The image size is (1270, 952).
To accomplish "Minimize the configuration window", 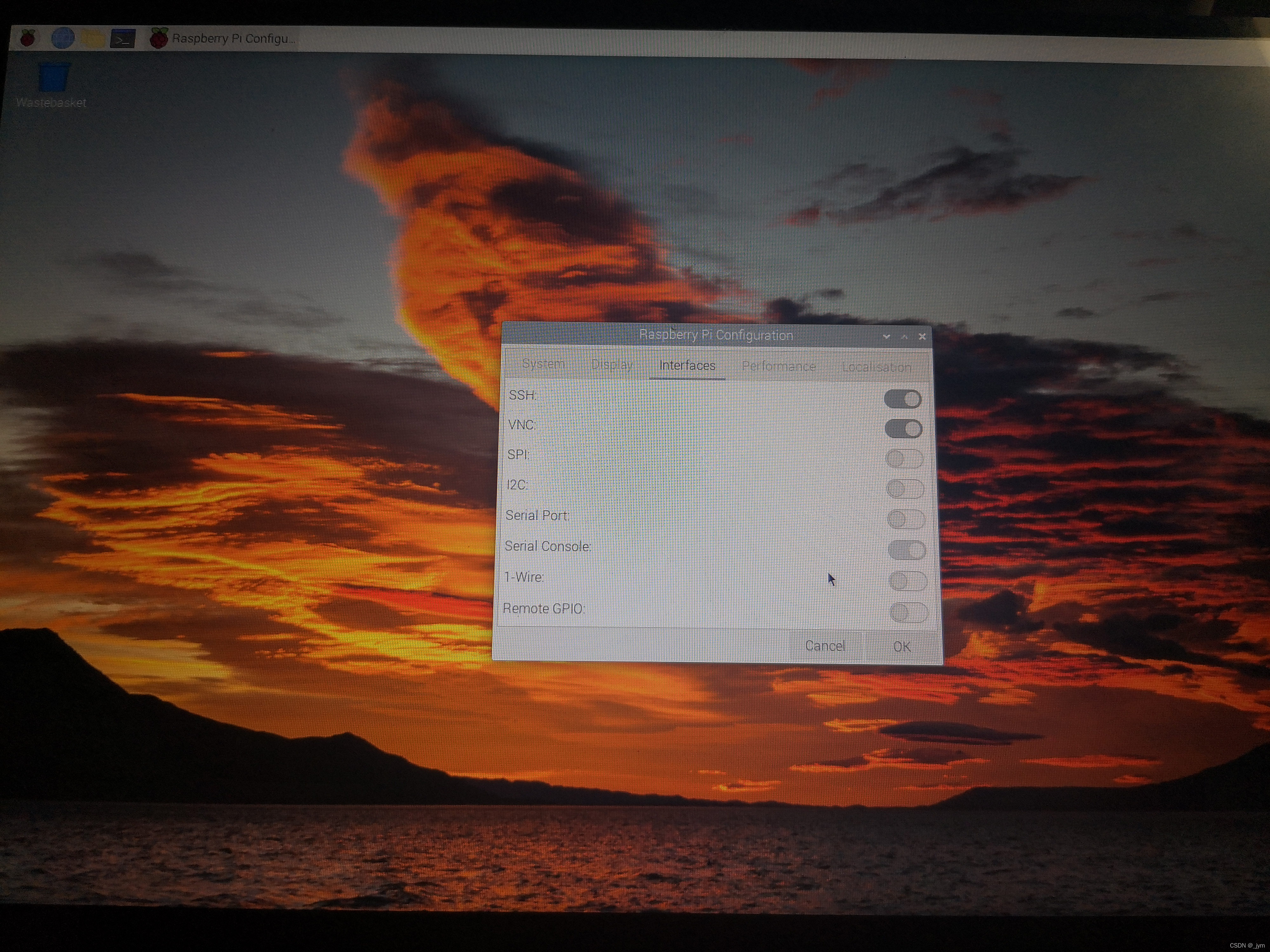I will point(886,337).
